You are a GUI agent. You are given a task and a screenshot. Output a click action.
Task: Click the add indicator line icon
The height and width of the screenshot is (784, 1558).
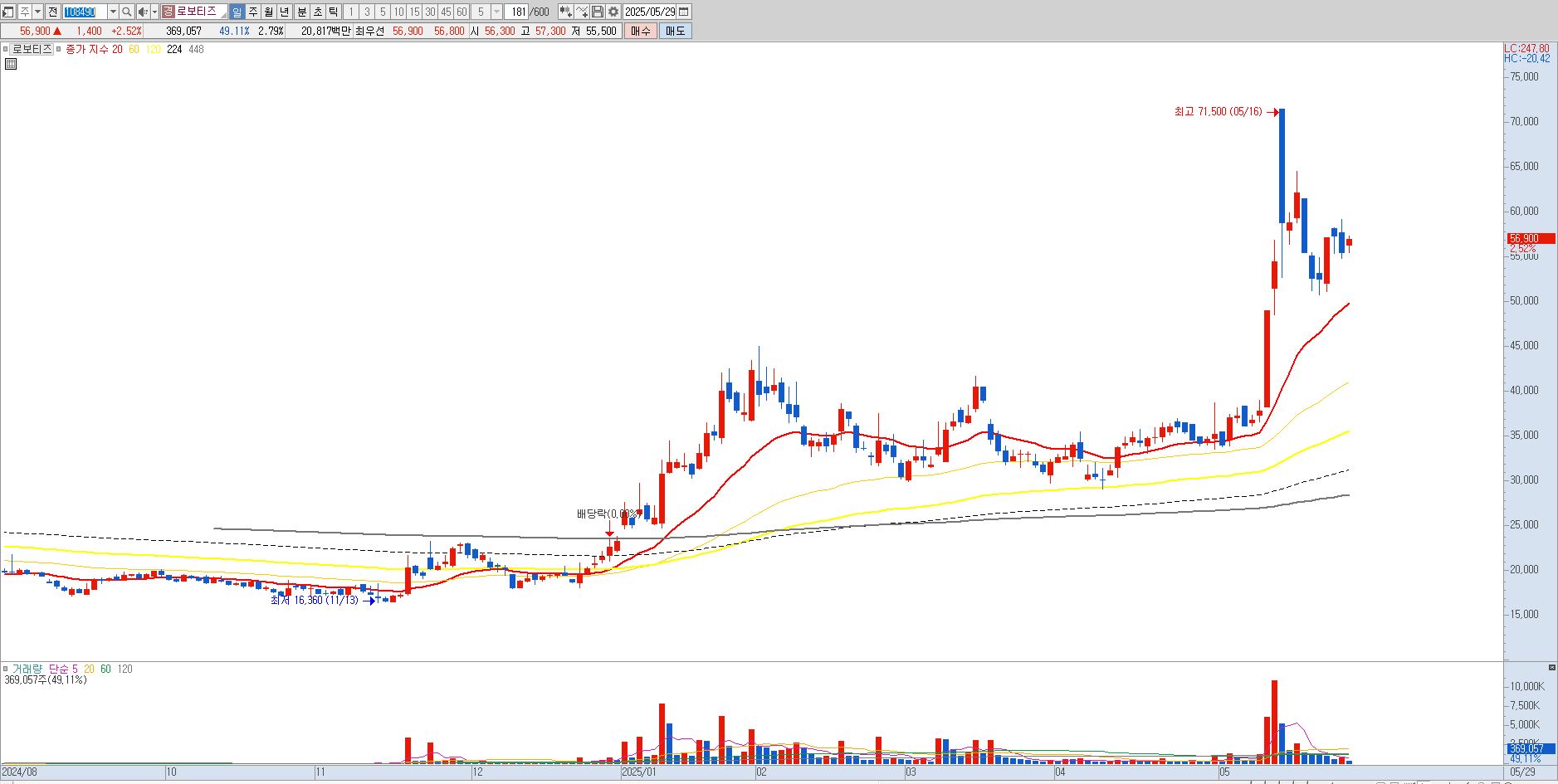click(x=582, y=12)
